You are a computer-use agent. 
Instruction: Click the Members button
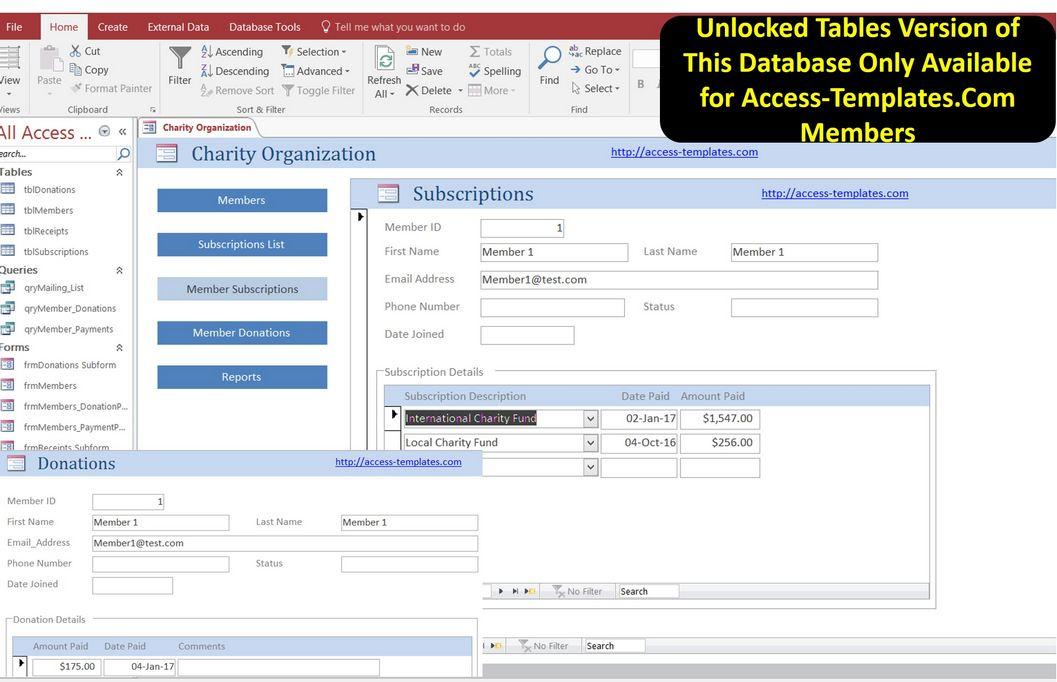pos(242,200)
